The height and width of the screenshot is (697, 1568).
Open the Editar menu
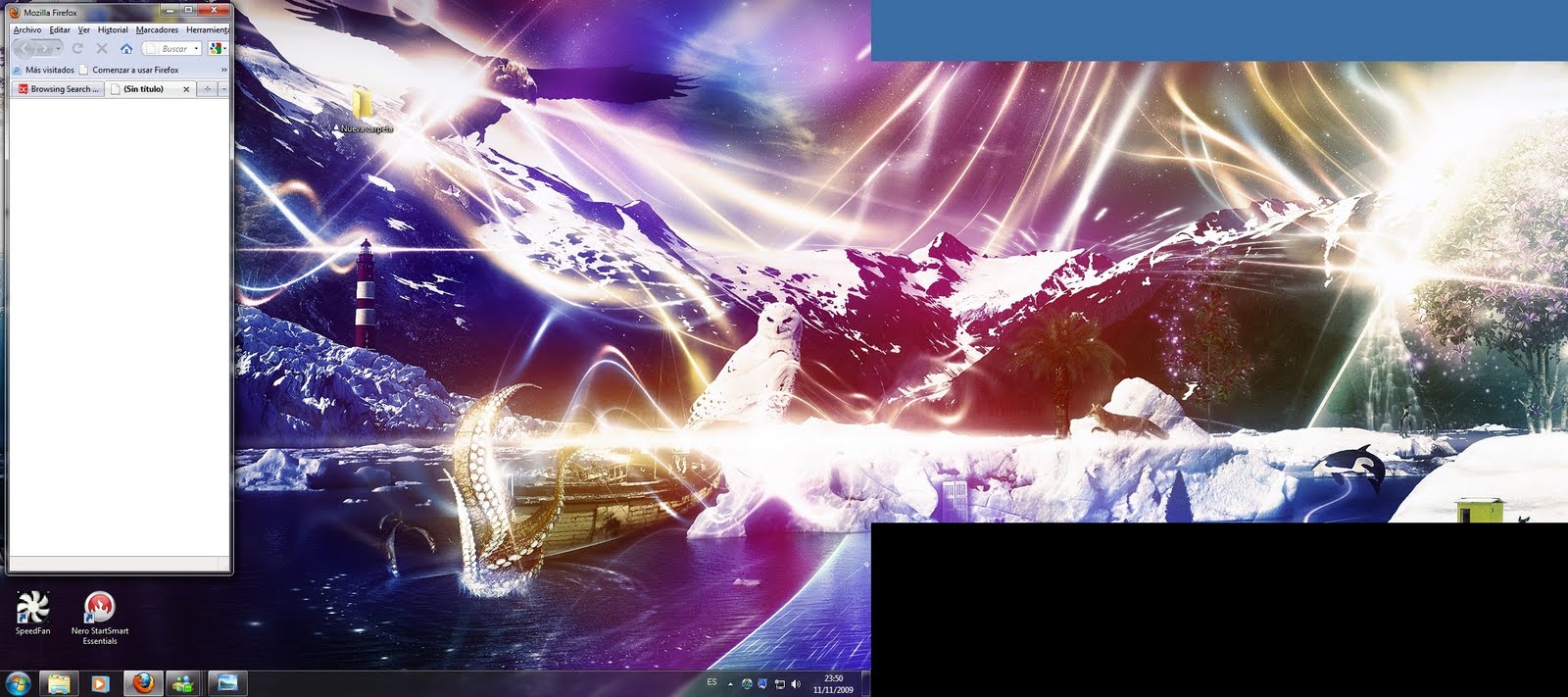[60, 30]
